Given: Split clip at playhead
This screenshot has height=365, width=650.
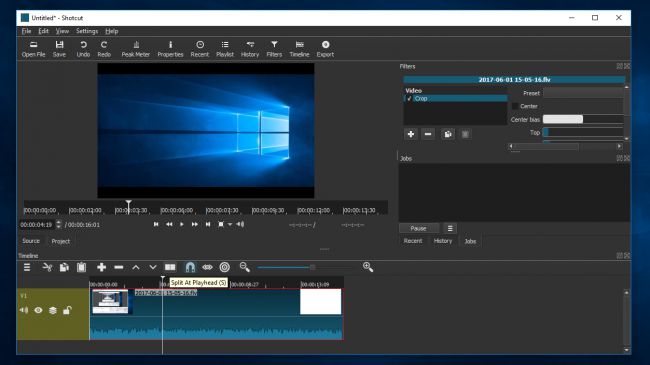Looking at the screenshot, I should point(170,268).
